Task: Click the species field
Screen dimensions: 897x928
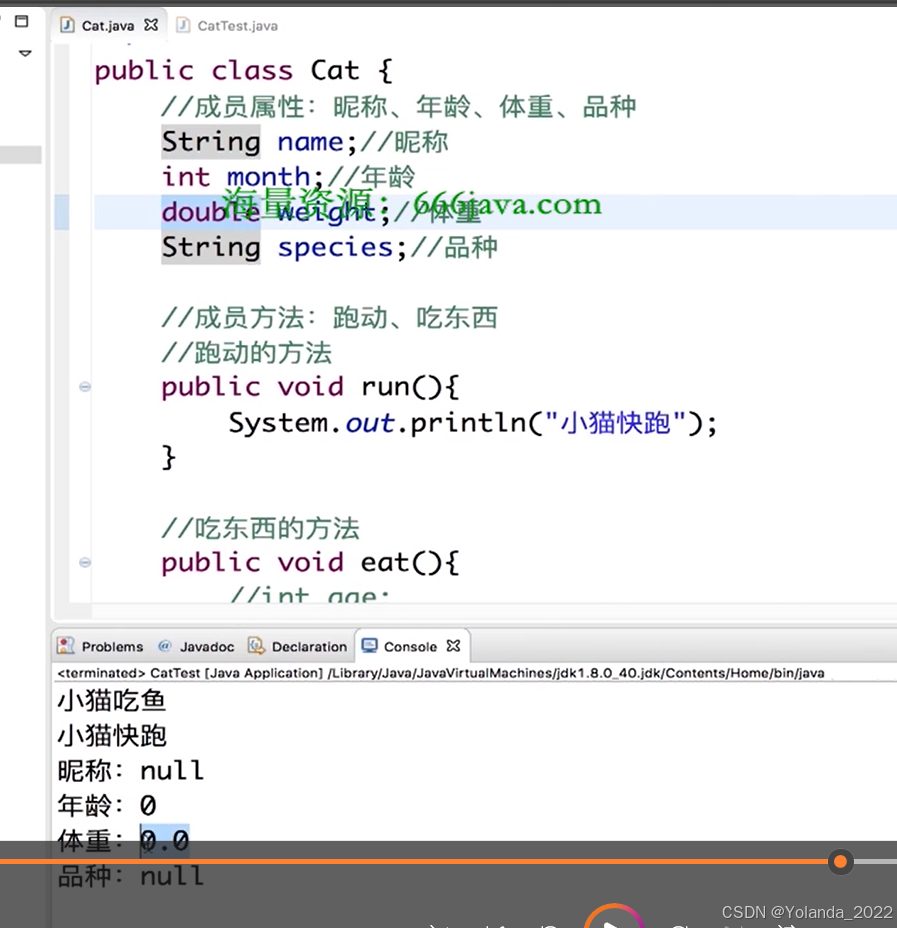Action: (x=335, y=247)
